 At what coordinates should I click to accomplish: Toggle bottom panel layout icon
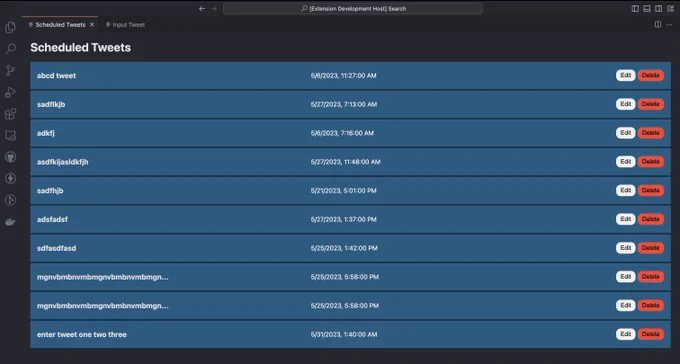coord(647,9)
